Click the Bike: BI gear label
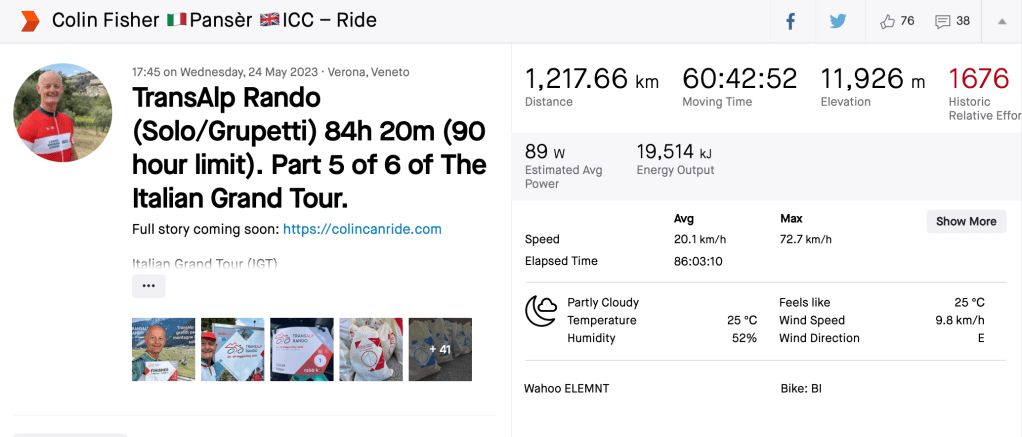 pyautogui.click(x=800, y=388)
